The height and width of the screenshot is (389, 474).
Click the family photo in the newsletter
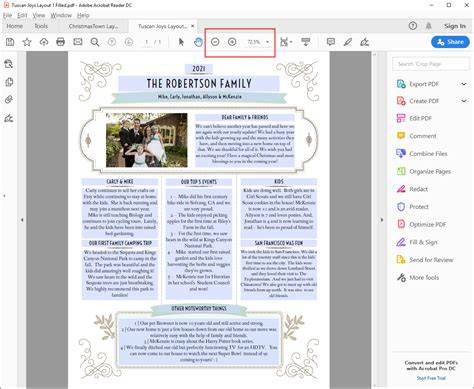147,140
